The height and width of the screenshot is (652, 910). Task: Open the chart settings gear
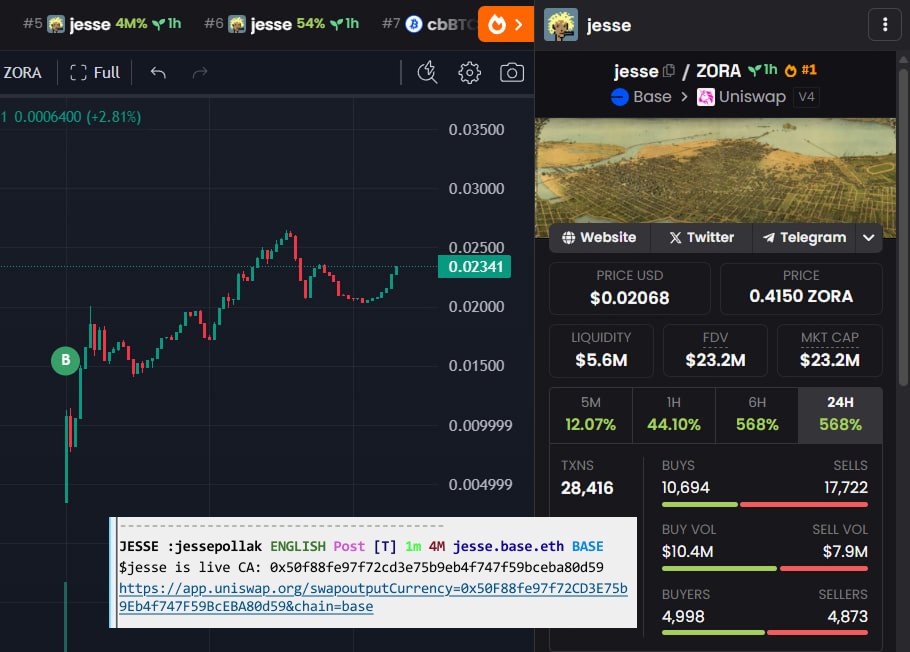point(469,72)
